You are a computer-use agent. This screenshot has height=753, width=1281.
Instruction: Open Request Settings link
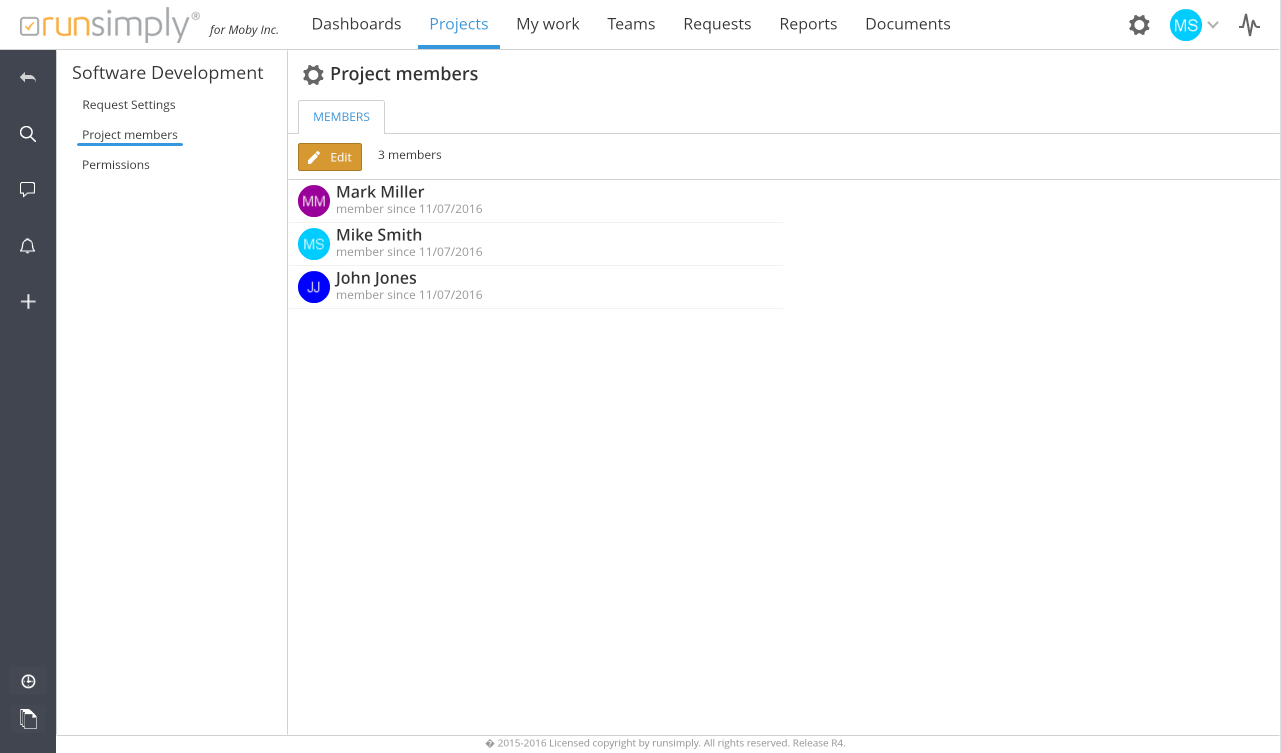tap(129, 105)
